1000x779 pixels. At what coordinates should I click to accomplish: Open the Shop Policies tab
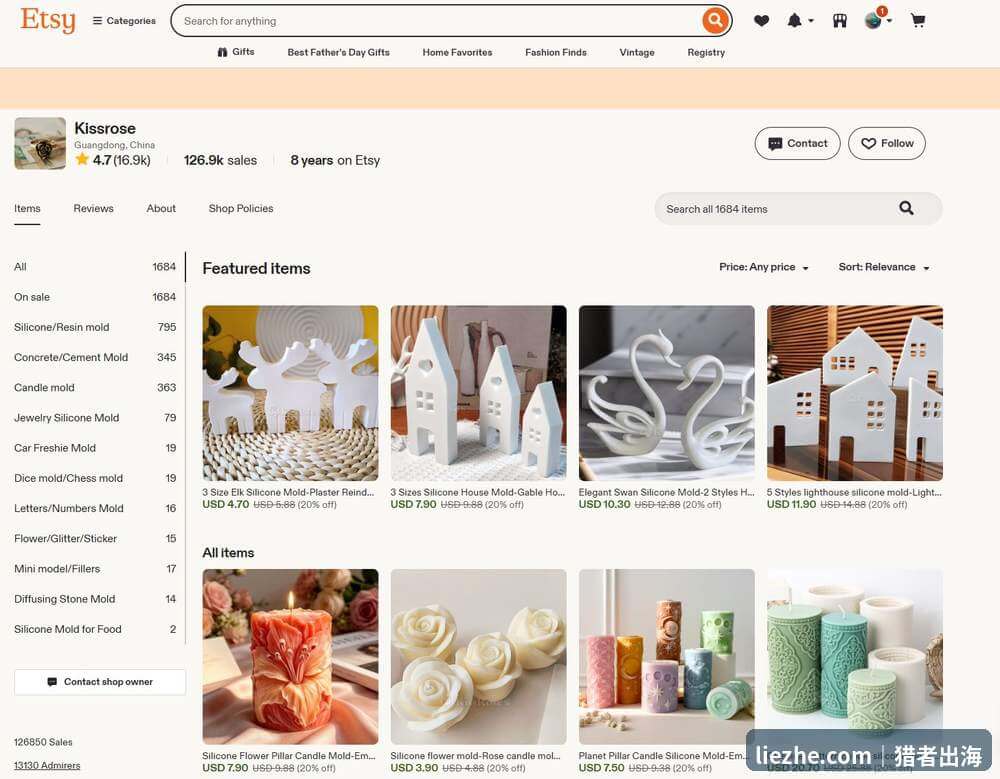pos(240,209)
